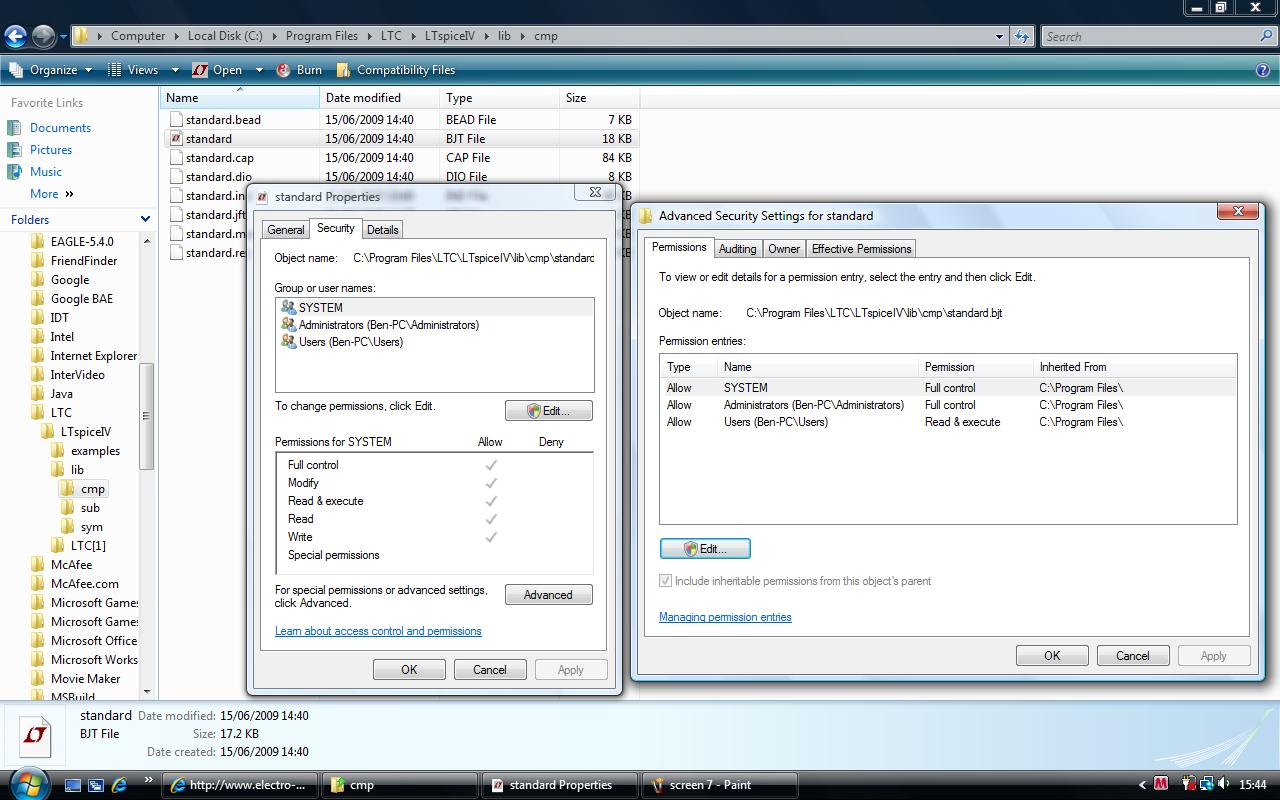Click the Advanced button
This screenshot has width=1280, height=800.
pyautogui.click(x=548, y=595)
